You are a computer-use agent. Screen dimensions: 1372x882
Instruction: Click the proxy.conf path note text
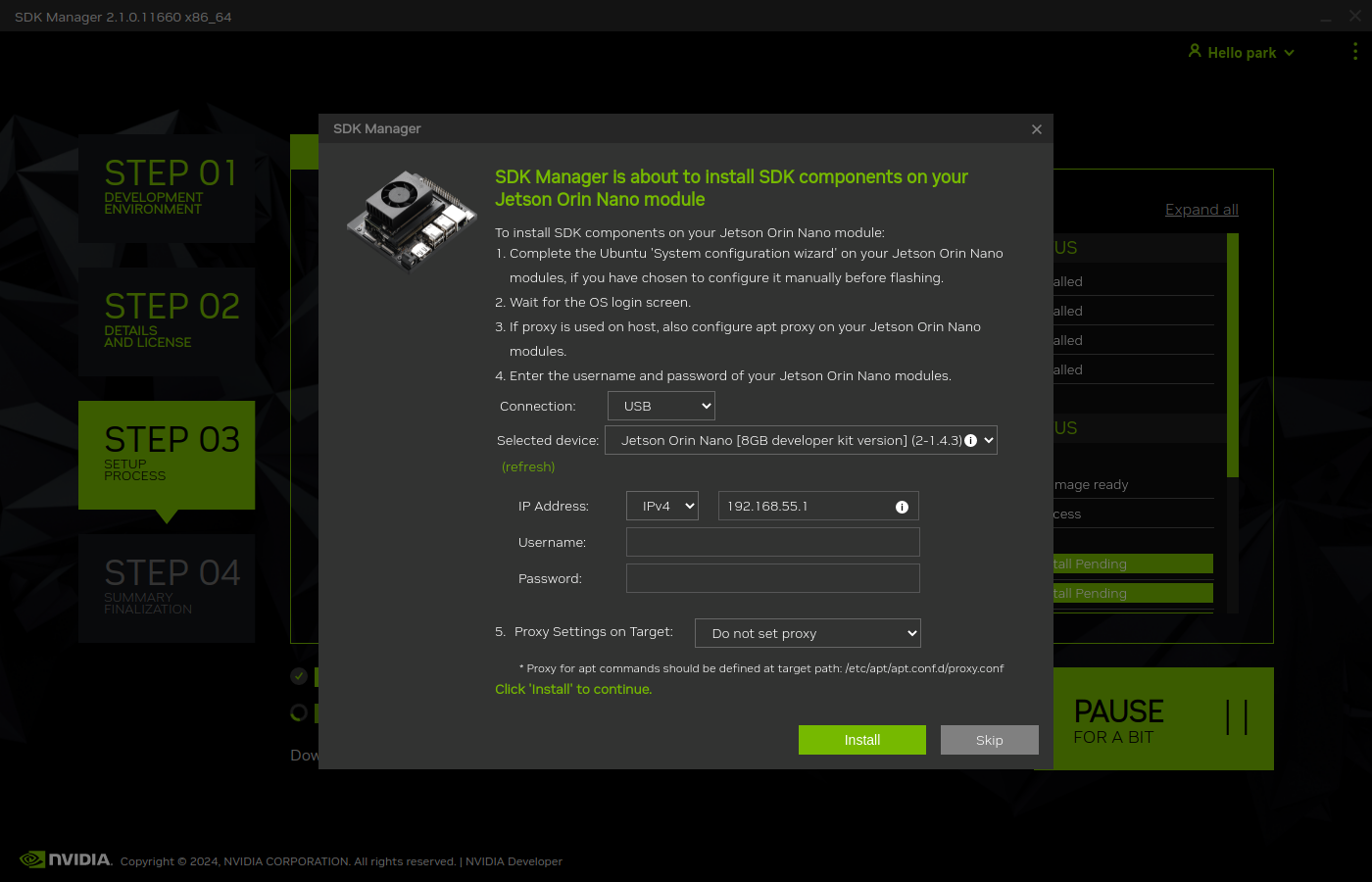pos(761,668)
